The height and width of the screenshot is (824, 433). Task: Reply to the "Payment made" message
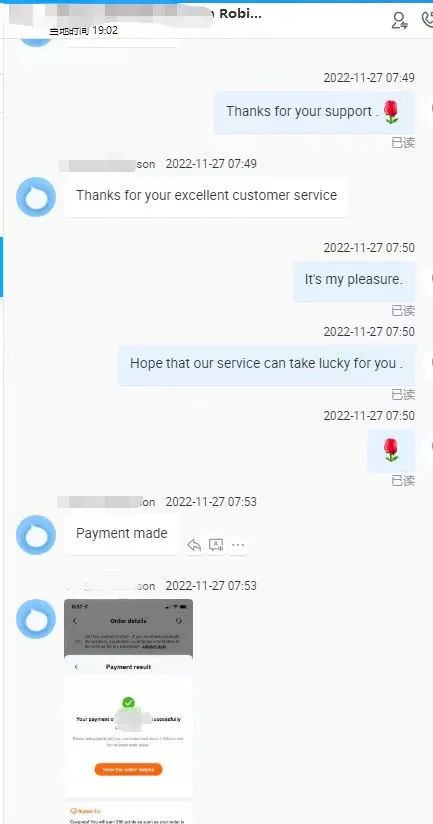[194, 545]
